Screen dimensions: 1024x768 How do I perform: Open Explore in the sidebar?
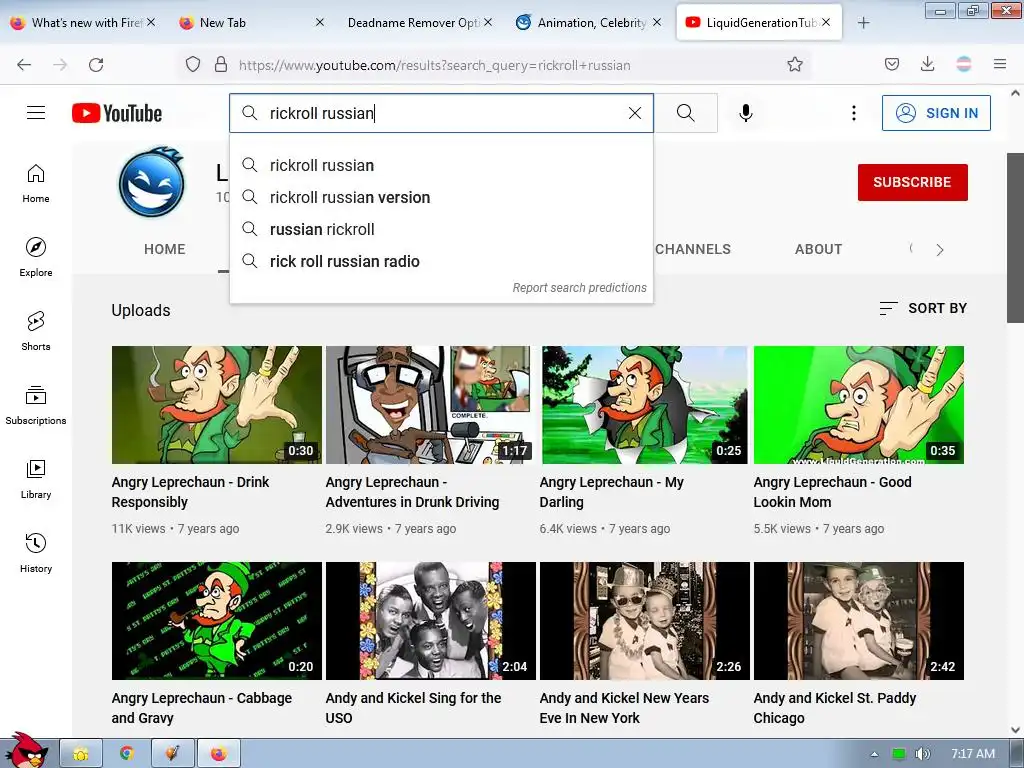tap(36, 257)
